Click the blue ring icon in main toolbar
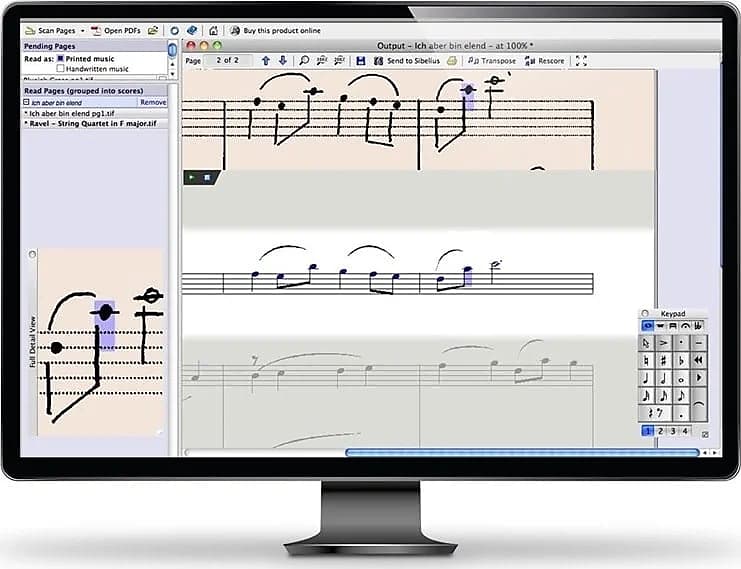741x569 pixels. coord(174,31)
